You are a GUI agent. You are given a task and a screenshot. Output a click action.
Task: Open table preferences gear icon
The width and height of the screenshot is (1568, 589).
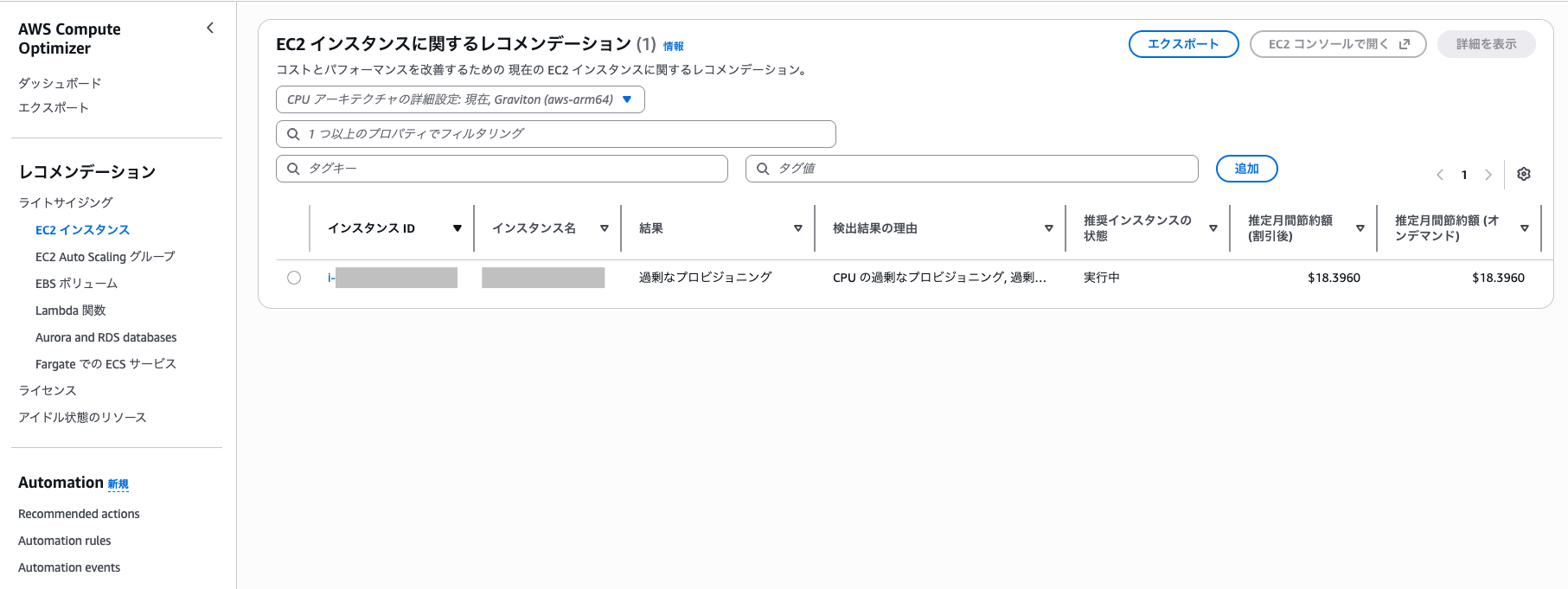1524,174
